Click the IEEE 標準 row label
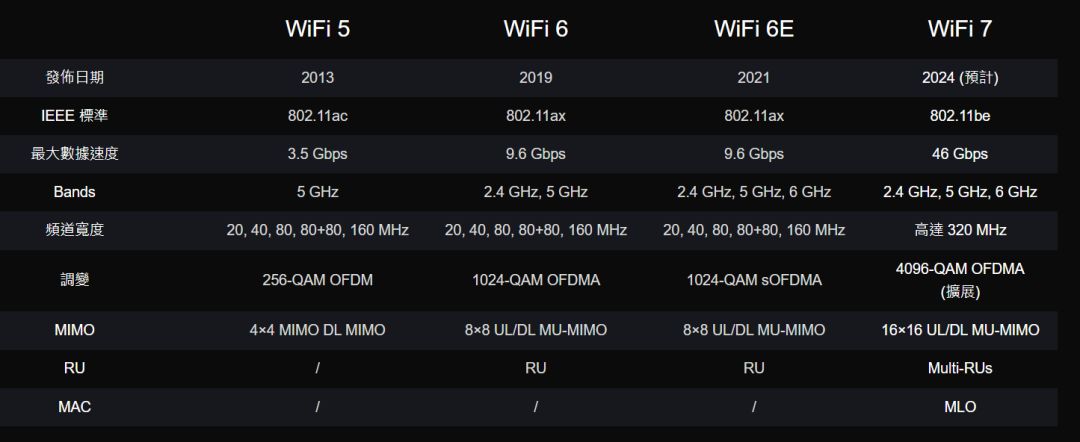The height and width of the screenshot is (442, 1080). (x=75, y=116)
